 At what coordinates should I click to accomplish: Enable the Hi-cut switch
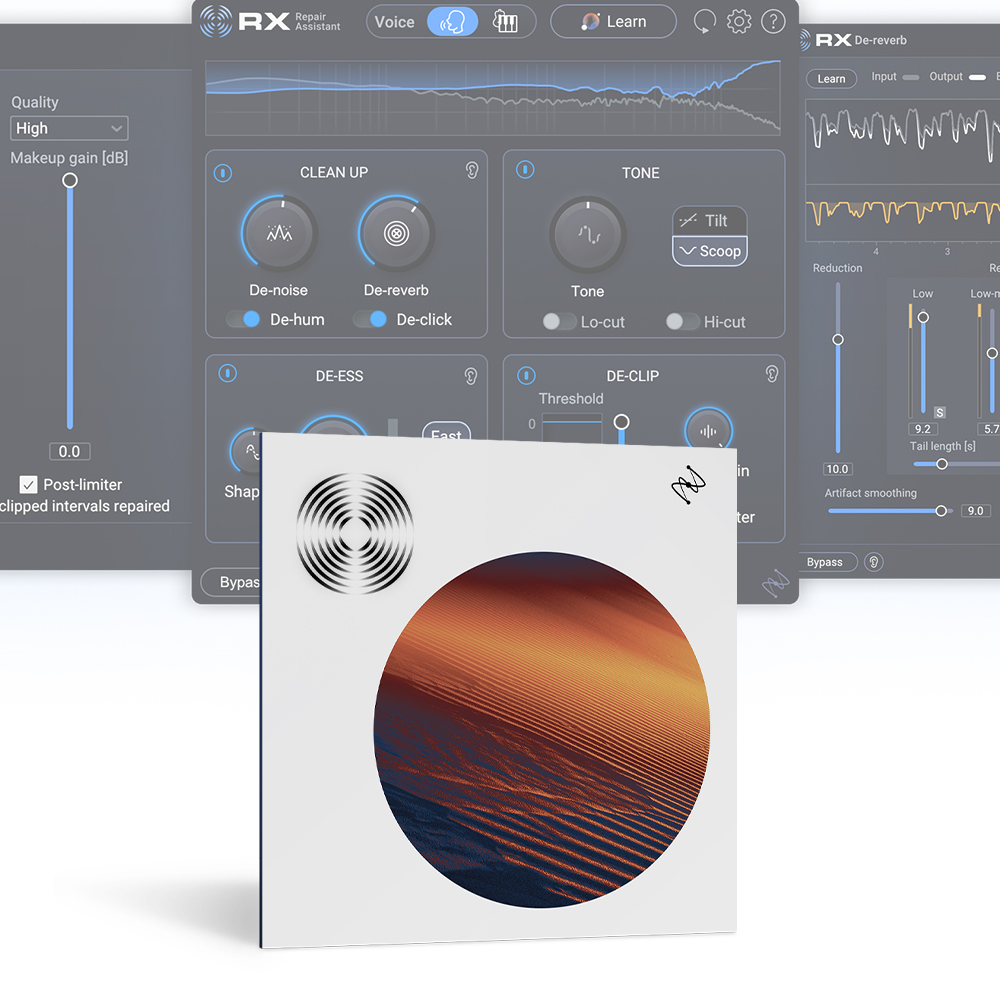[x=682, y=321]
